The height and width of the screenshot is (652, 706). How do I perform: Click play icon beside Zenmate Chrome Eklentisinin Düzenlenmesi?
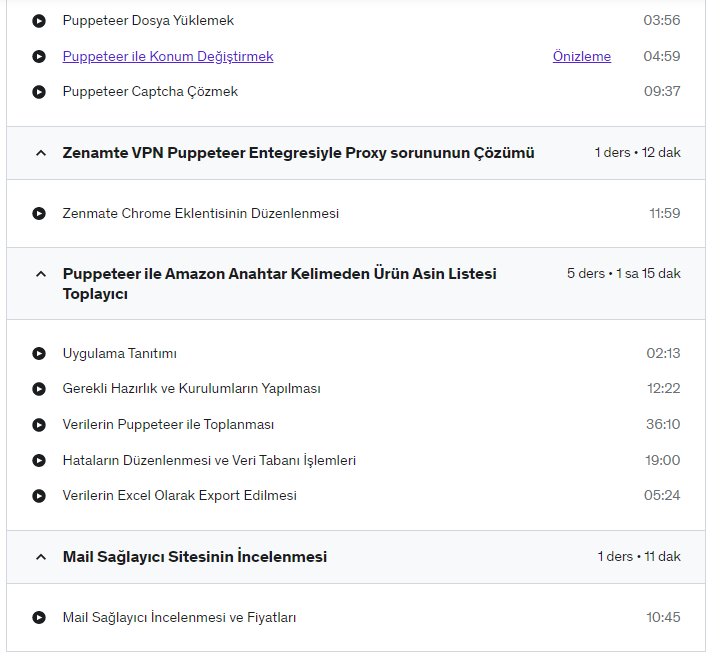[x=39, y=213]
